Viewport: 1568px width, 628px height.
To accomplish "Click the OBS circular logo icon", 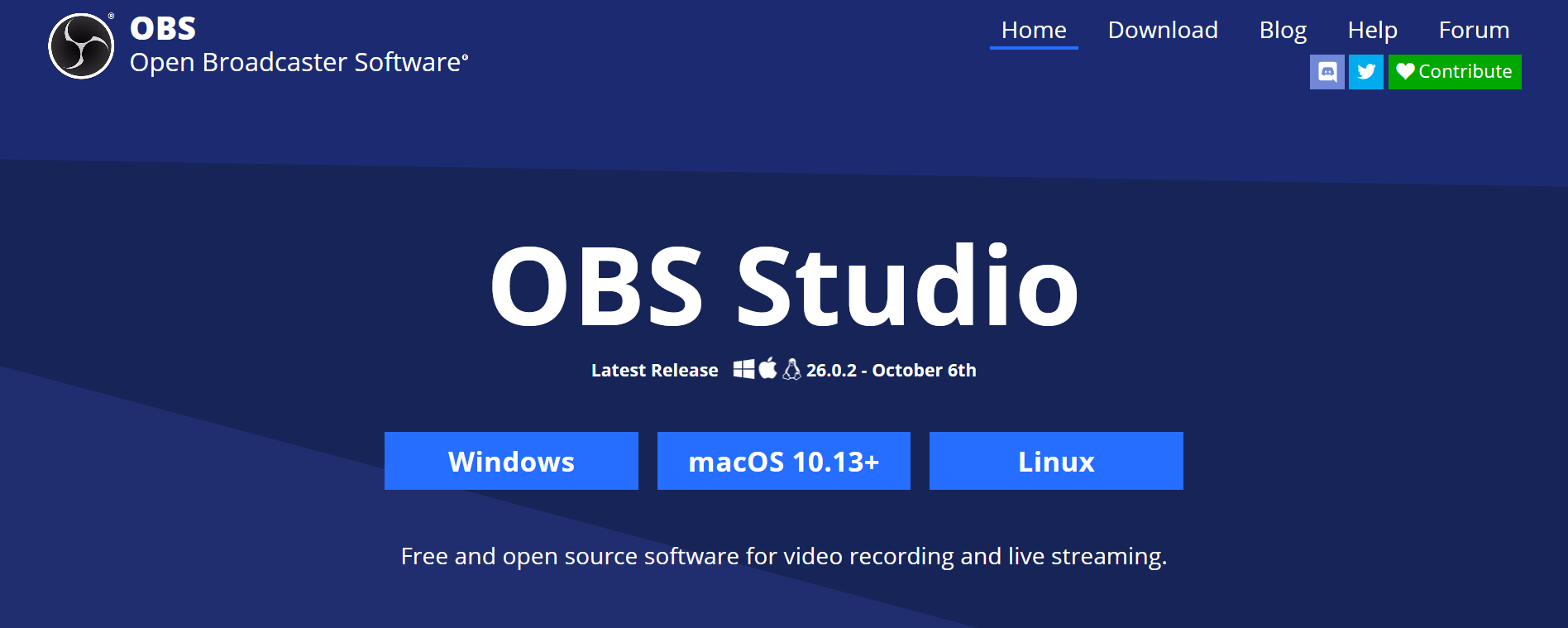I will [81, 46].
